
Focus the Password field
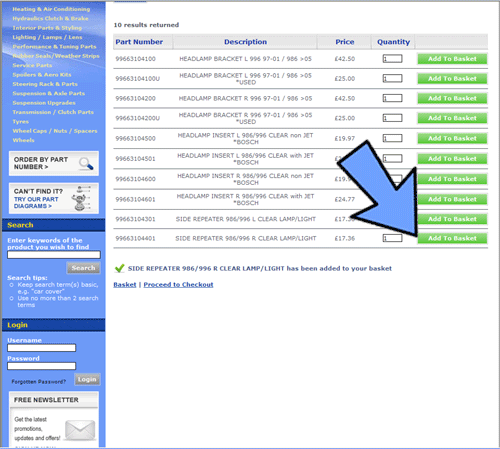click(42, 366)
